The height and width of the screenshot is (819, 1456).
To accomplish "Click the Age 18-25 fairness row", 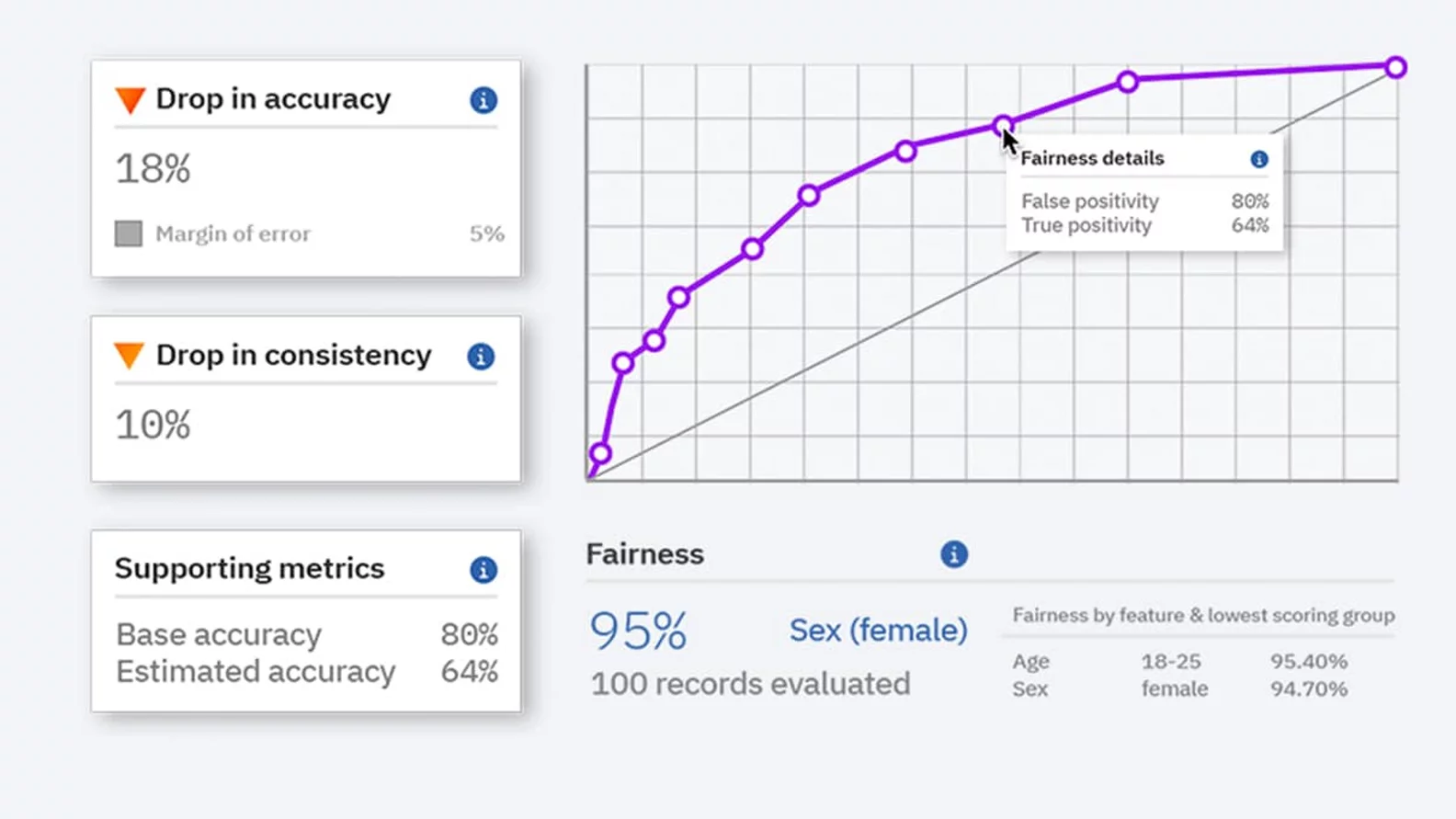I will point(1179,662).
